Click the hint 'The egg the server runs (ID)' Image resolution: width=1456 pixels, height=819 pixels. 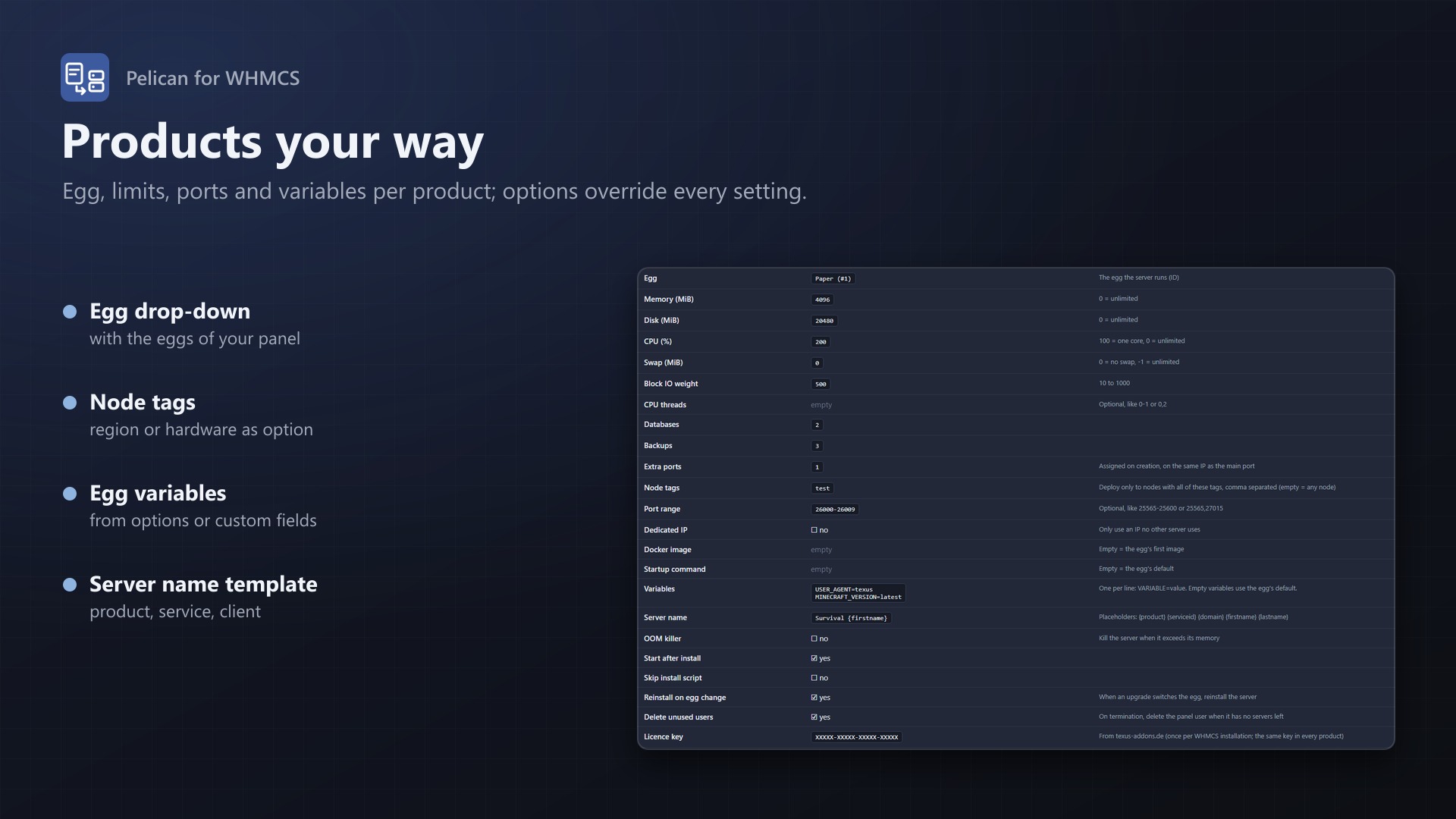click(1138, 278)
